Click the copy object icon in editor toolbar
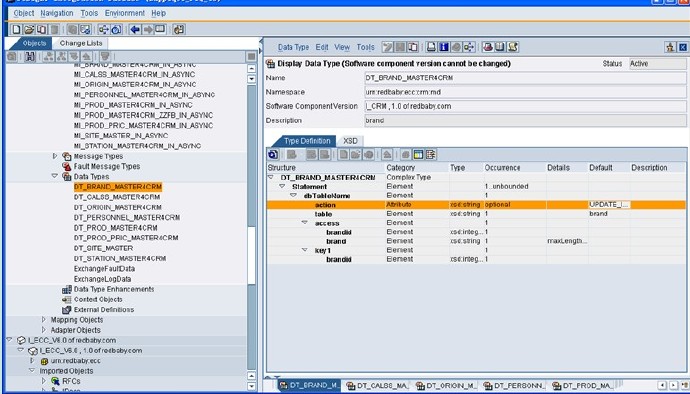690x394 pixels. (x=413, y=47)
